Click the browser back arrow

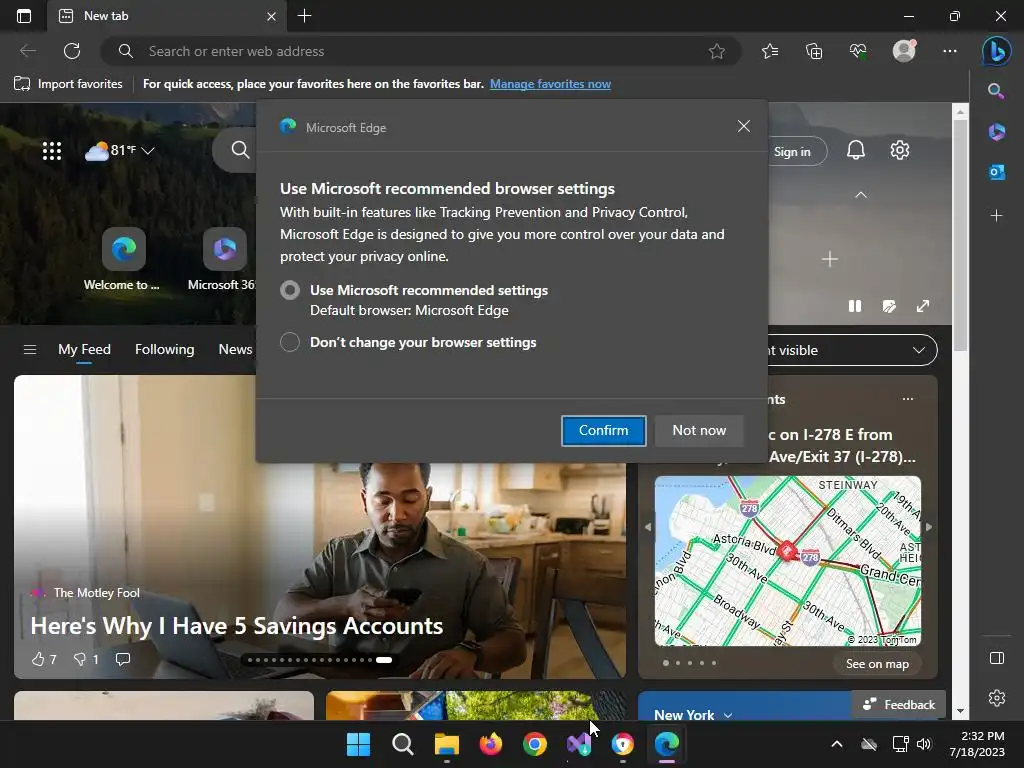(x=27, y=51)
